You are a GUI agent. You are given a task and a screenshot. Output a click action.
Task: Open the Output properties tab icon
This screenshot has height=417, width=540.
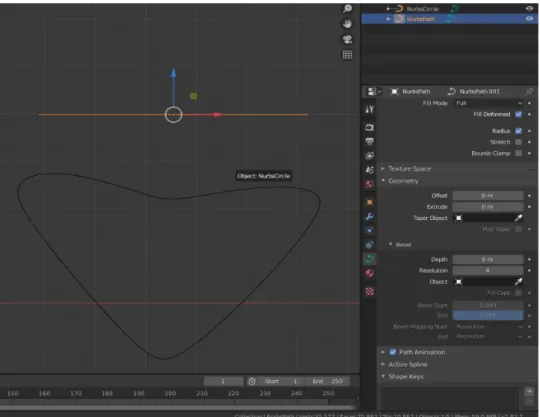370,142
